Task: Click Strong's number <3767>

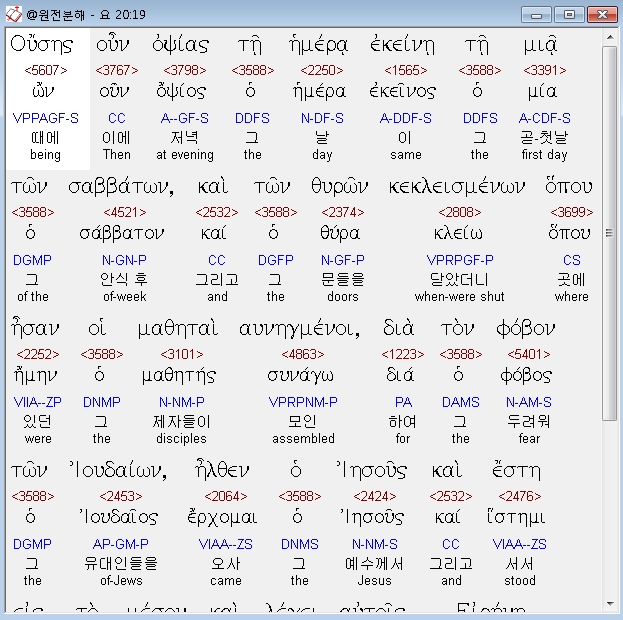Action: point(116,70)
